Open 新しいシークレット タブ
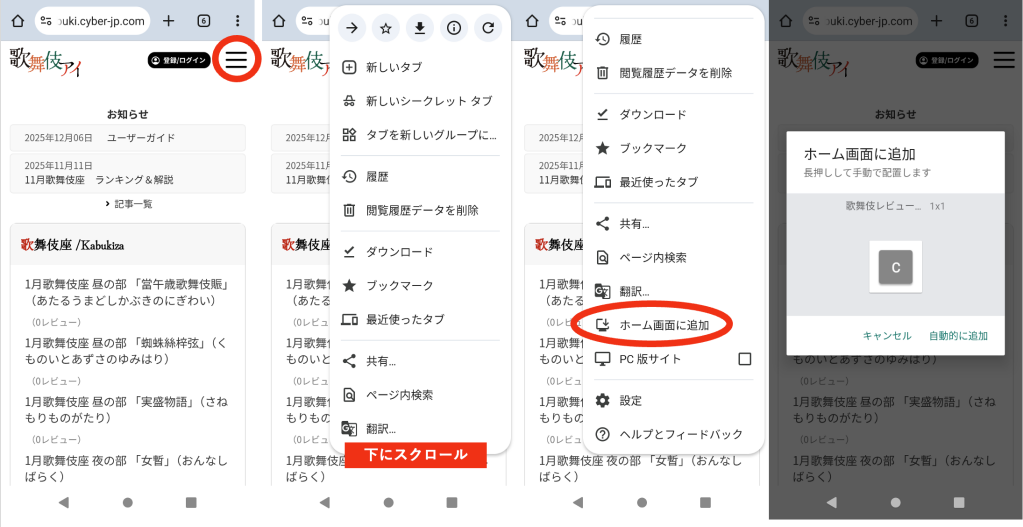The image size is (1023, 527). 428,101
